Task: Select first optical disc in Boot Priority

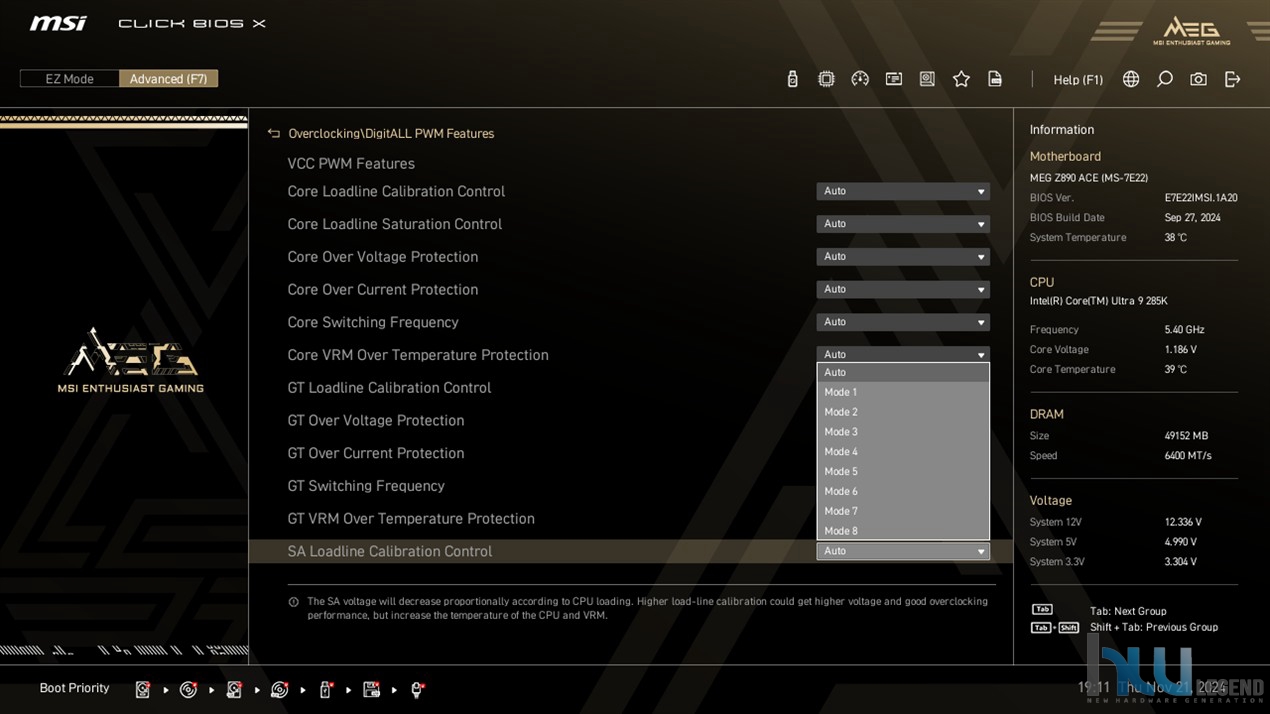Action: click(x=188, y=689)
